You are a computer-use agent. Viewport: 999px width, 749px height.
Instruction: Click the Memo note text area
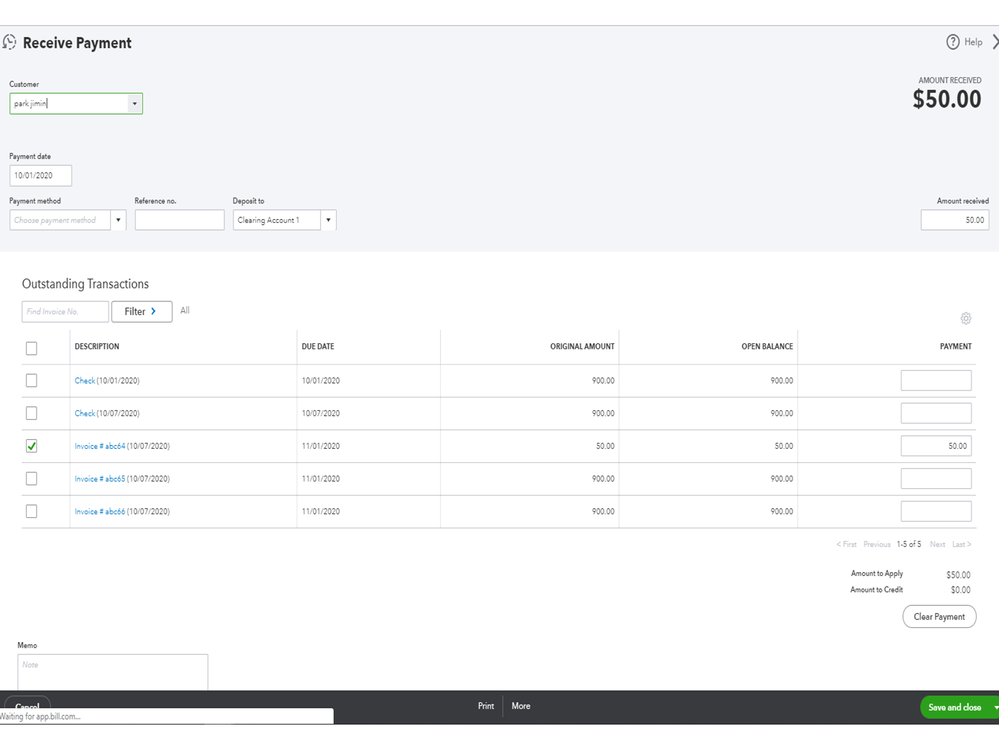pyautogui.click(x=113, y=672)
